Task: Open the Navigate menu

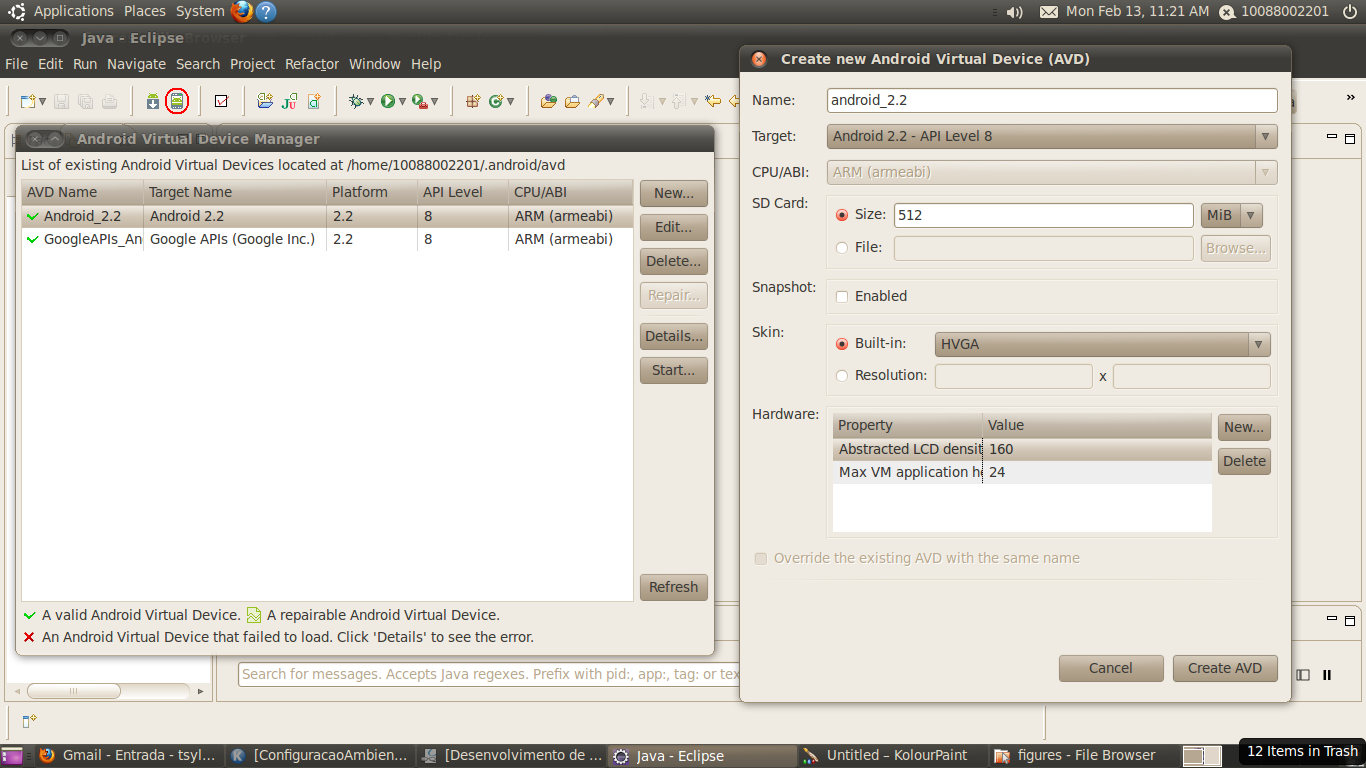Action: 136,64
